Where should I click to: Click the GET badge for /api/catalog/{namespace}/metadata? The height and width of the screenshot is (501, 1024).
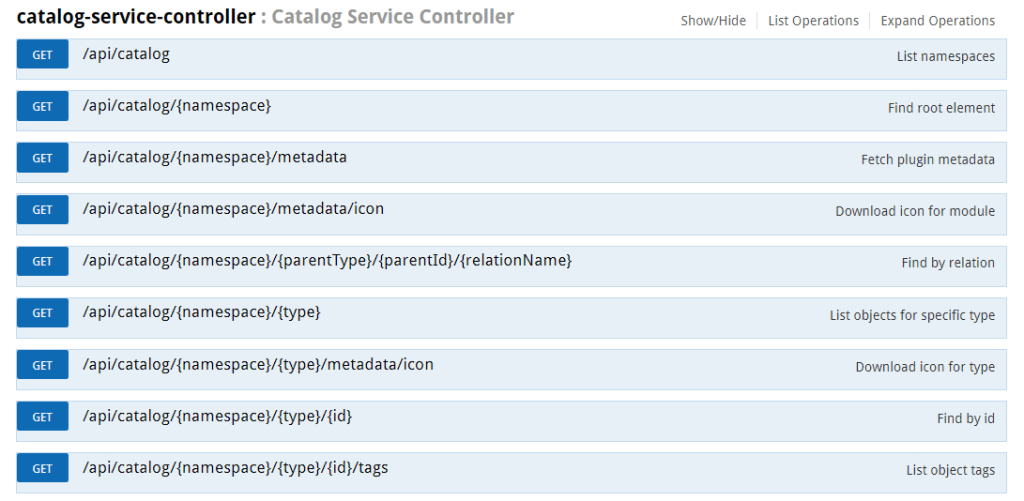point(42,158)
